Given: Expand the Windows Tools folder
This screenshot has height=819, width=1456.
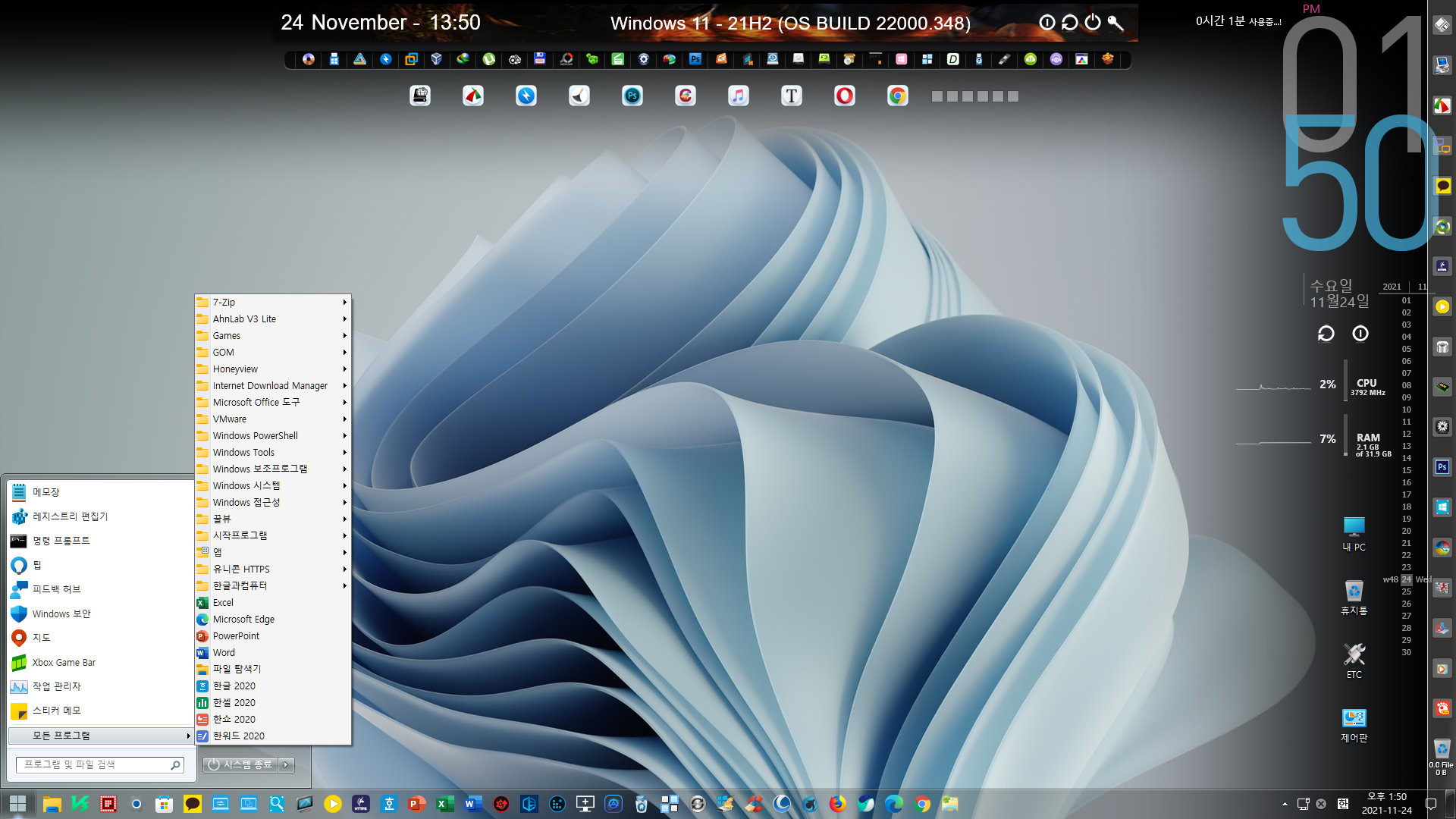Looking at the screenshot, I should [x=273, y=452].
